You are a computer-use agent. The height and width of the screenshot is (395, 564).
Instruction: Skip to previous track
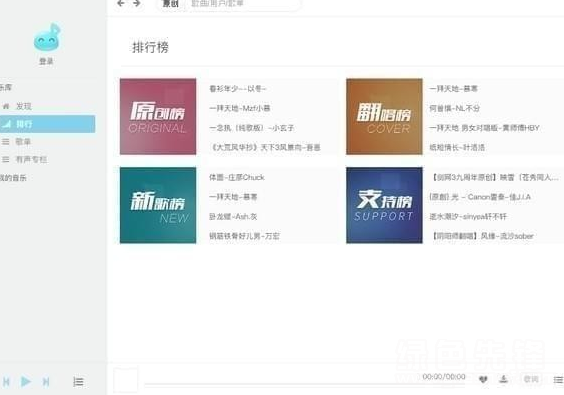(6, 381)
